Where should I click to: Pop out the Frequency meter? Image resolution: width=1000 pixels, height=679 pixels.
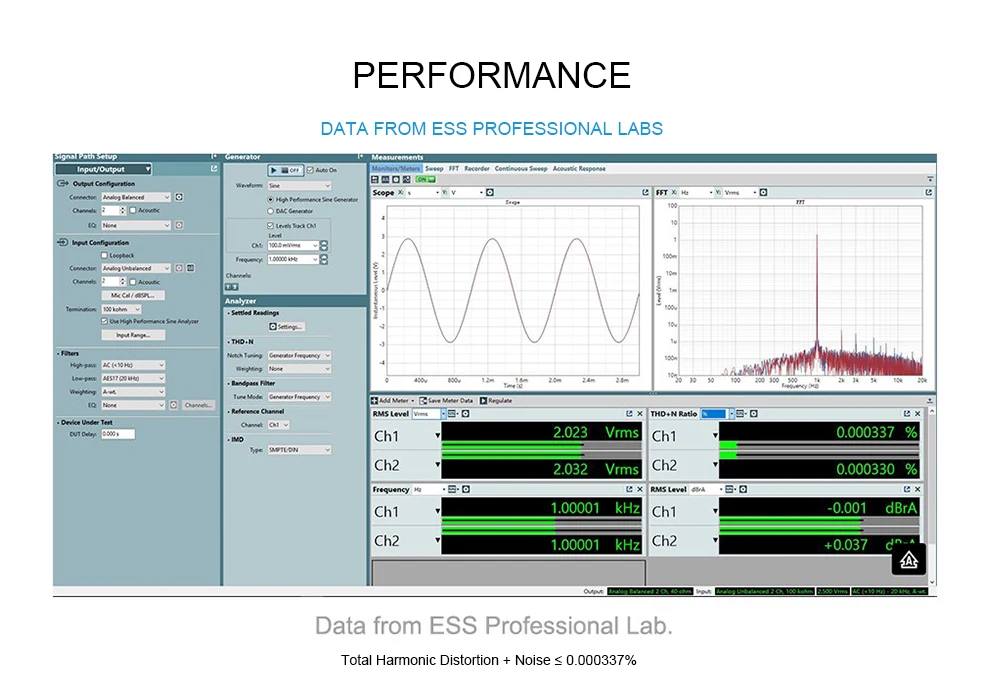(629, 489)
